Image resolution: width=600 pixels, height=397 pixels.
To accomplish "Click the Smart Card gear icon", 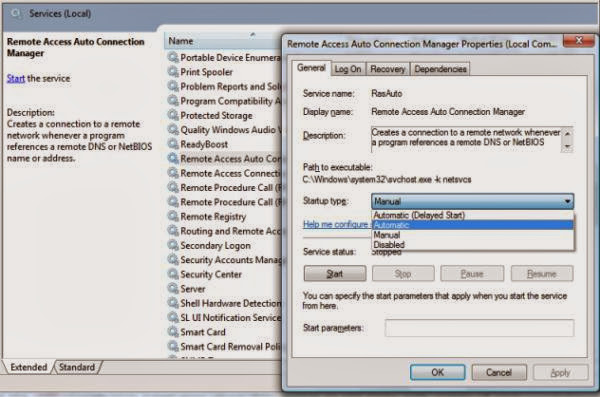I will (x=173, y=332).
